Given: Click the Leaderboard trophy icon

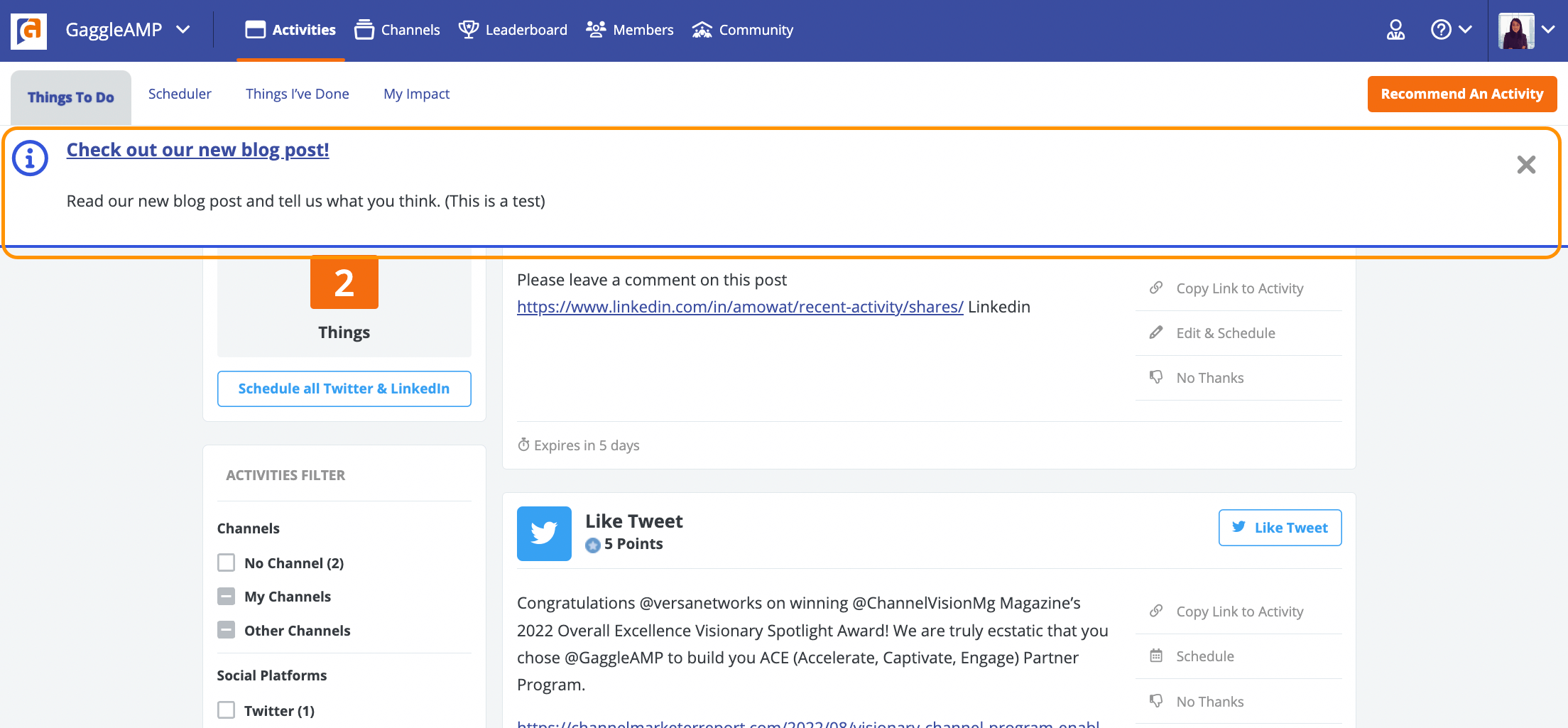Looking at the screenshot, I should tap(469, 30).
